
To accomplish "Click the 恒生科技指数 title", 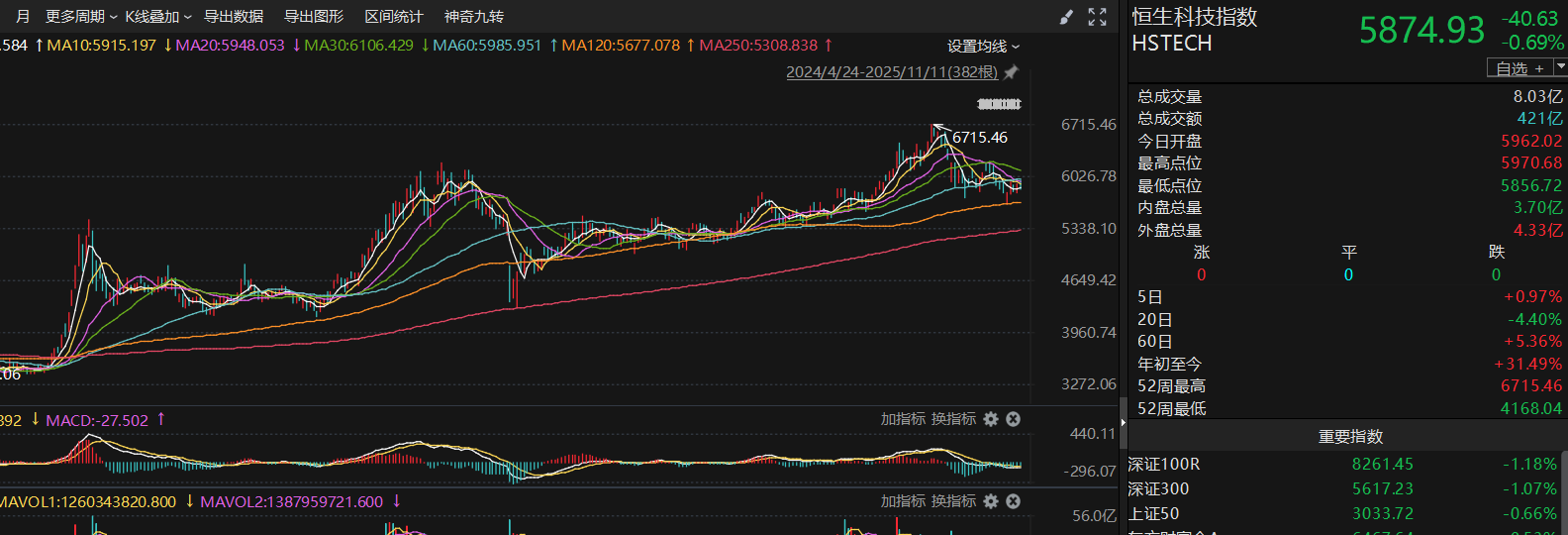I will (1194, 17).
